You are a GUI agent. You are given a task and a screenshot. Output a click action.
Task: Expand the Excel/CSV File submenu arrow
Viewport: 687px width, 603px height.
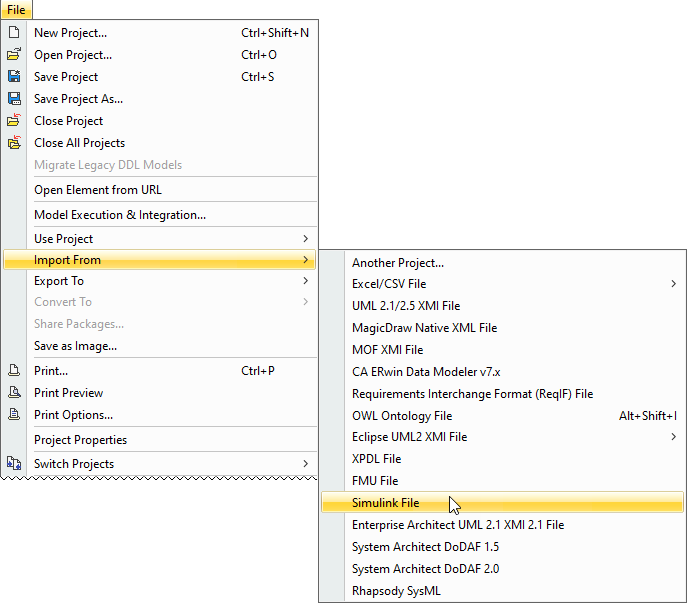[674, 284]
